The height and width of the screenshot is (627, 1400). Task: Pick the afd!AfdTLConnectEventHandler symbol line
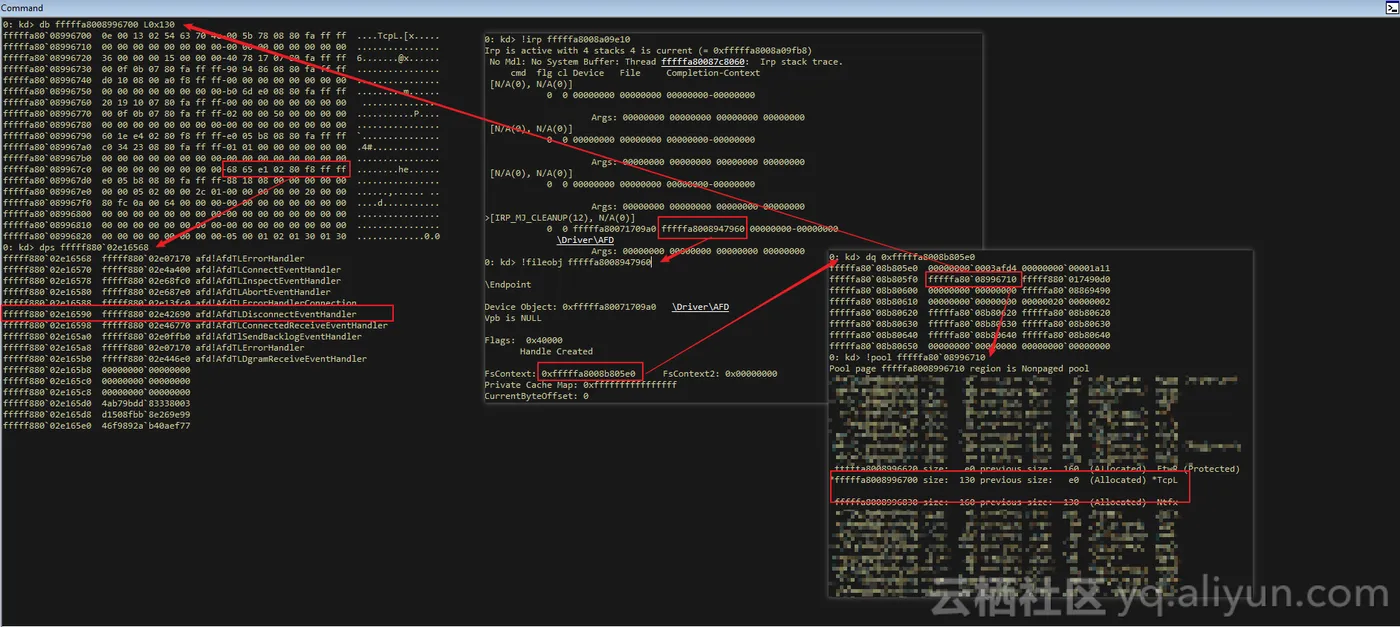(x=172, y=269)
